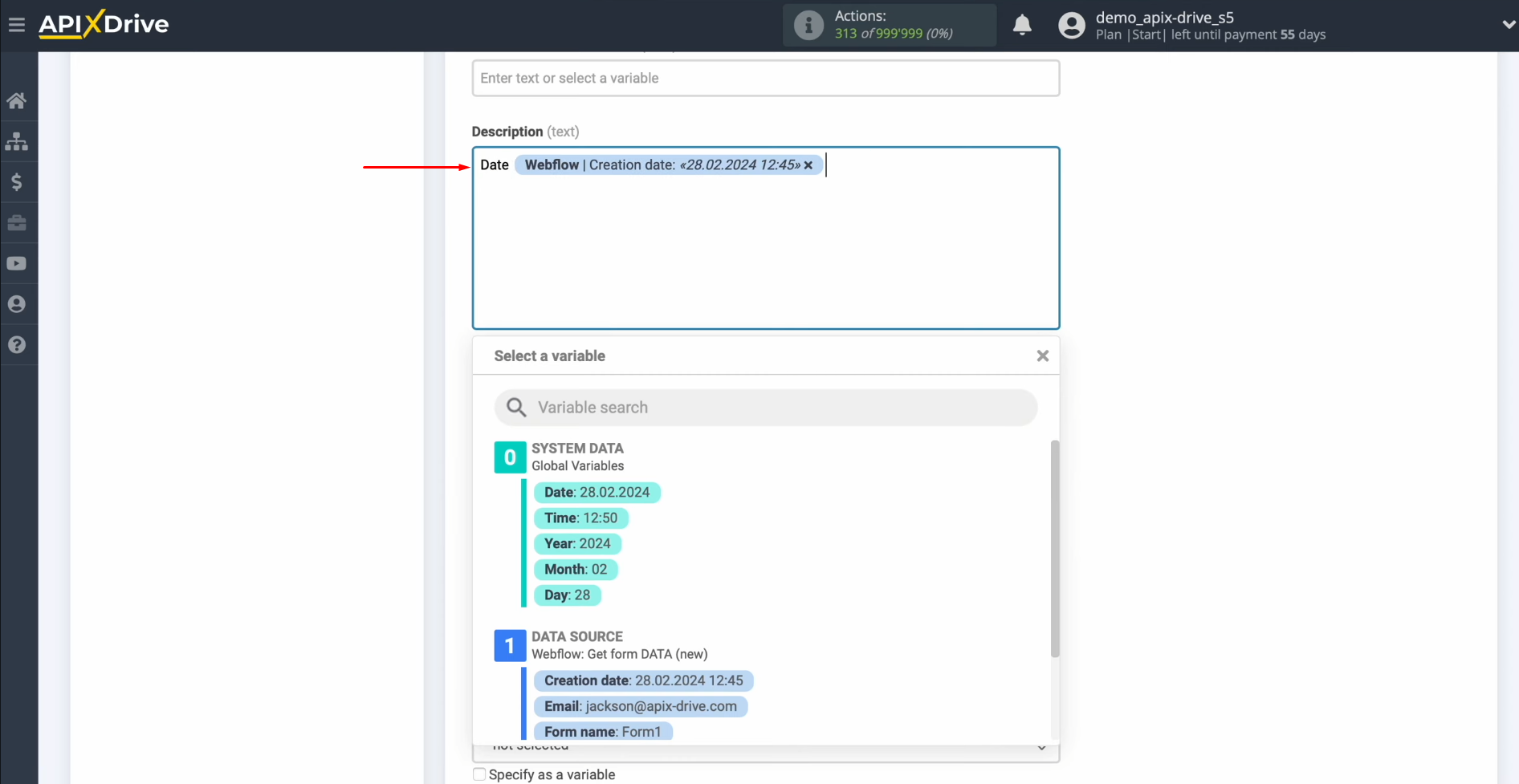1519x784 pixels.
Task: Select the YouTube icon in sidebar
Action: point(18,263)
